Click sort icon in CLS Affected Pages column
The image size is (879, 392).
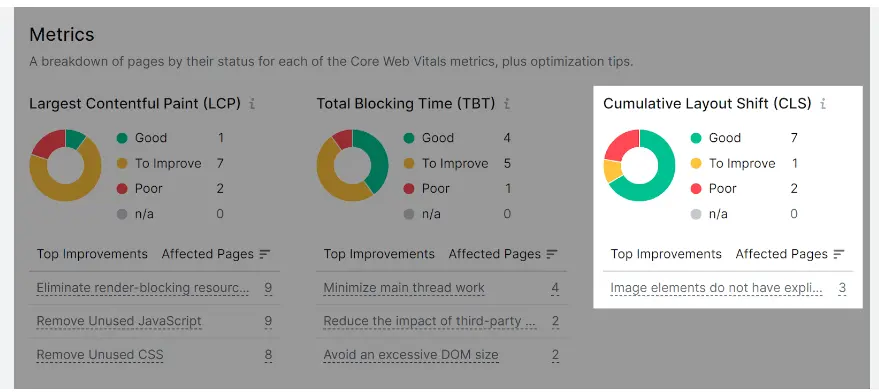[839, 254]
